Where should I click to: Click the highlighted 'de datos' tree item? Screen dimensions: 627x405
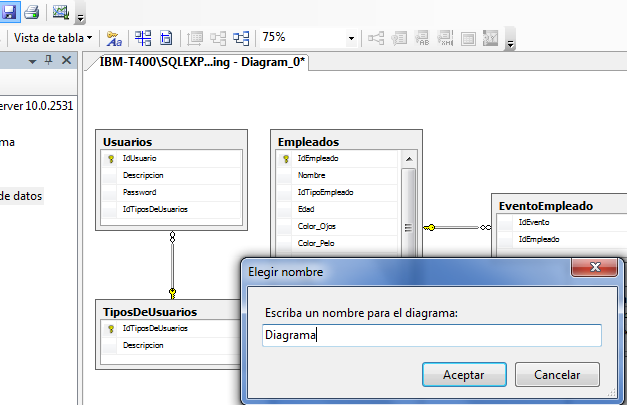pos(21,196)
